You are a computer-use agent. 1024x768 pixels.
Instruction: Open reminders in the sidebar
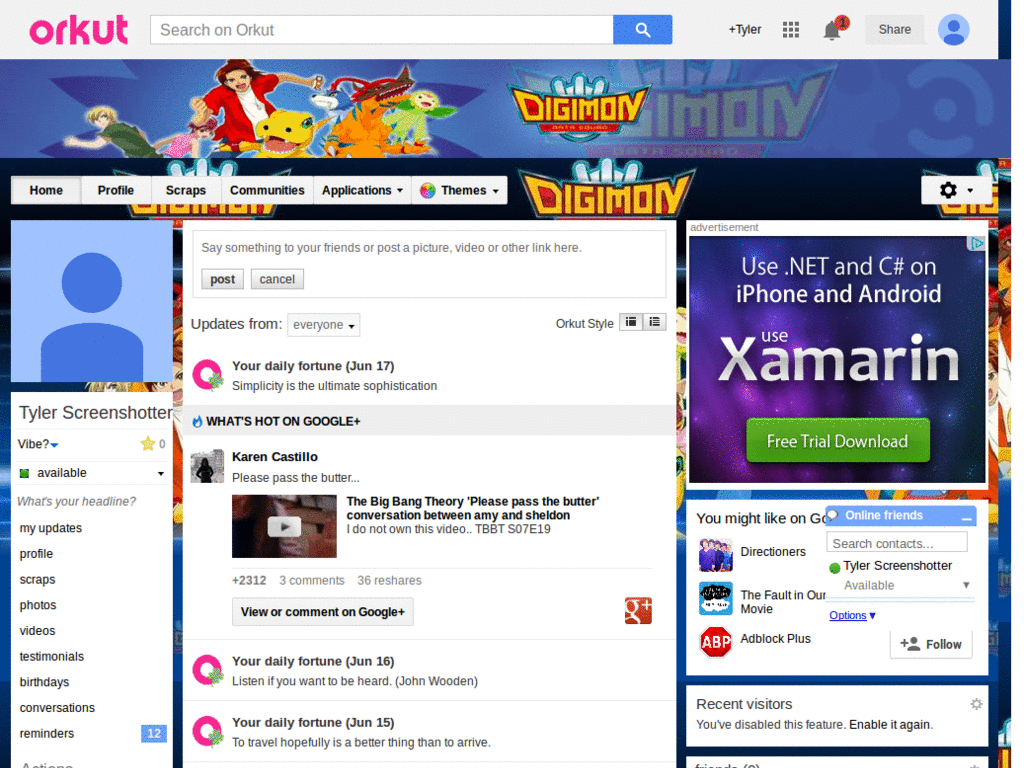pos(47,733)
